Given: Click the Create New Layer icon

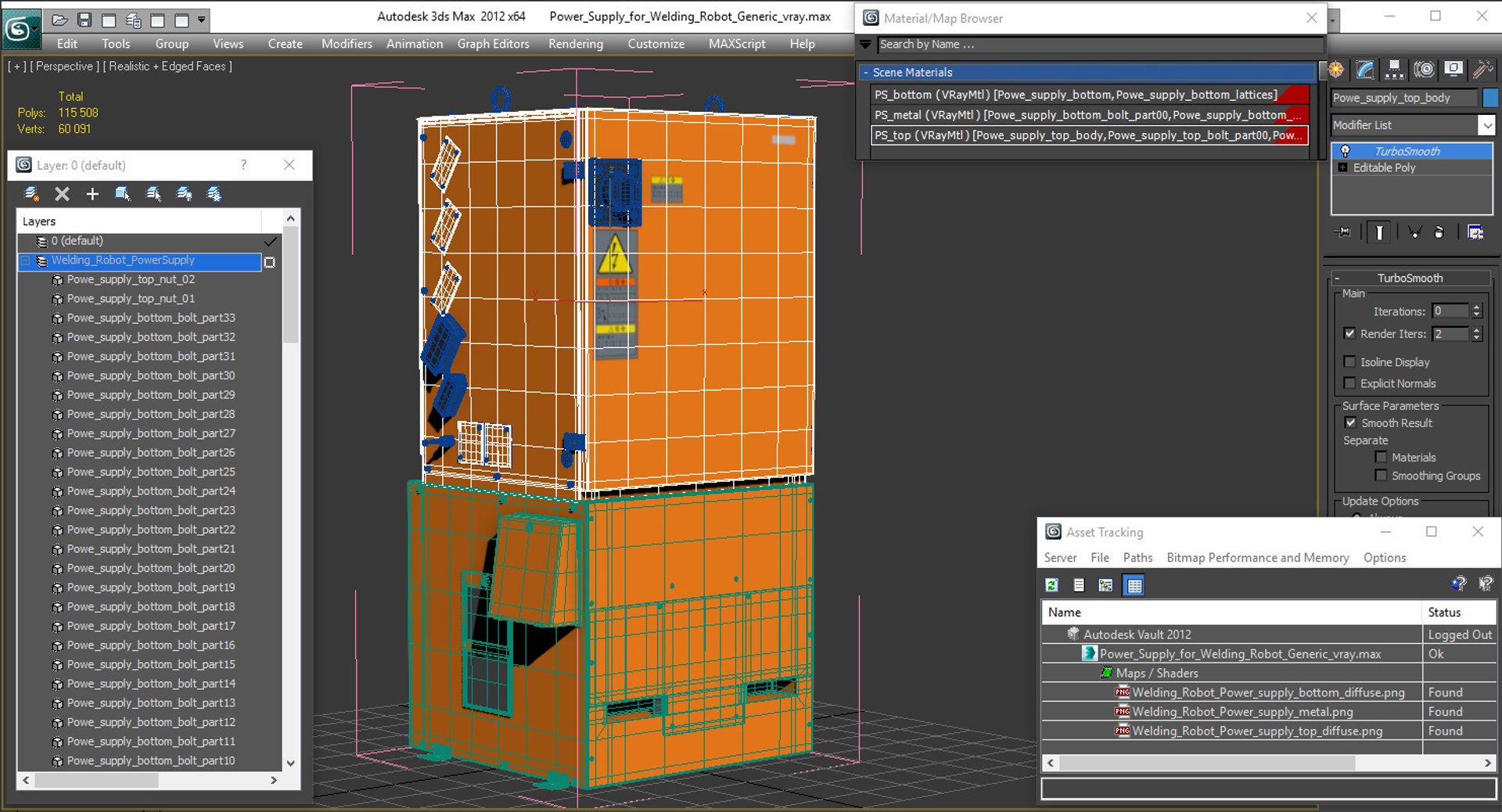Looking at the screenshot, I should (32, 194).
